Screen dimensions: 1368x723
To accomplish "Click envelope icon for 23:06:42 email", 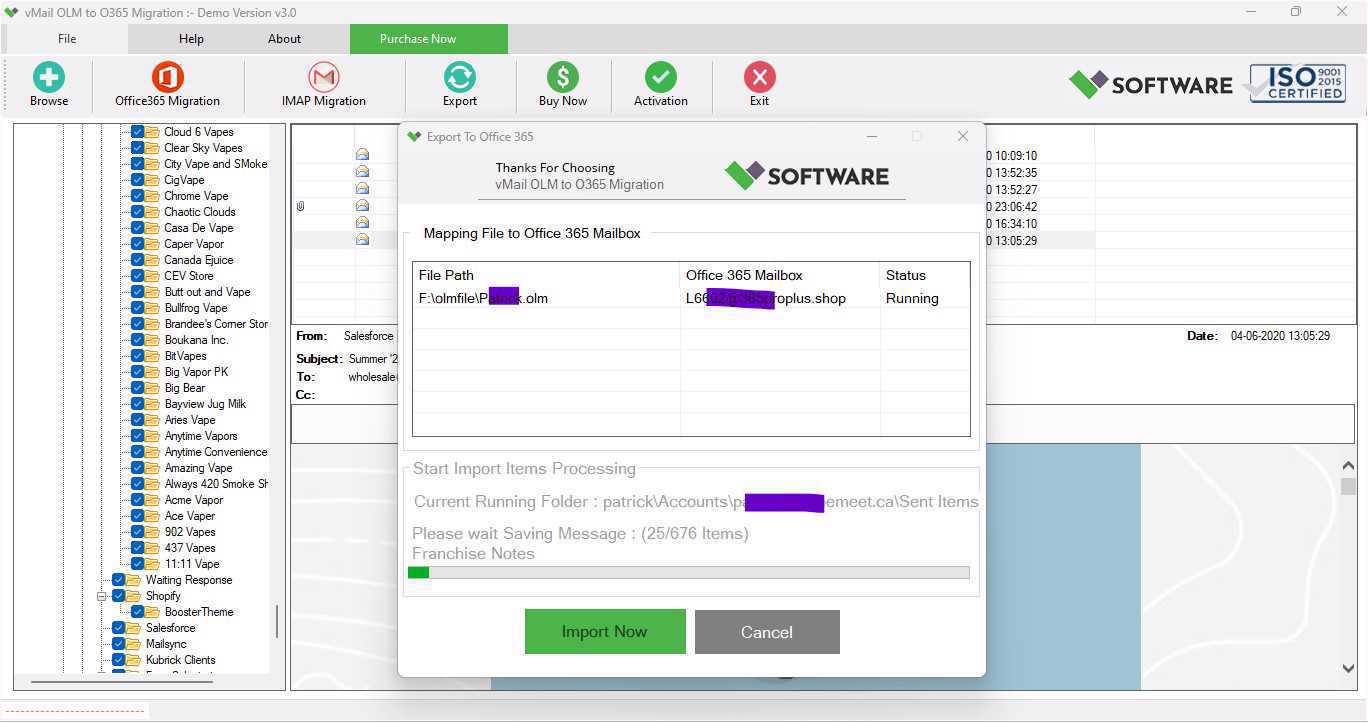I will pos(362,206).
